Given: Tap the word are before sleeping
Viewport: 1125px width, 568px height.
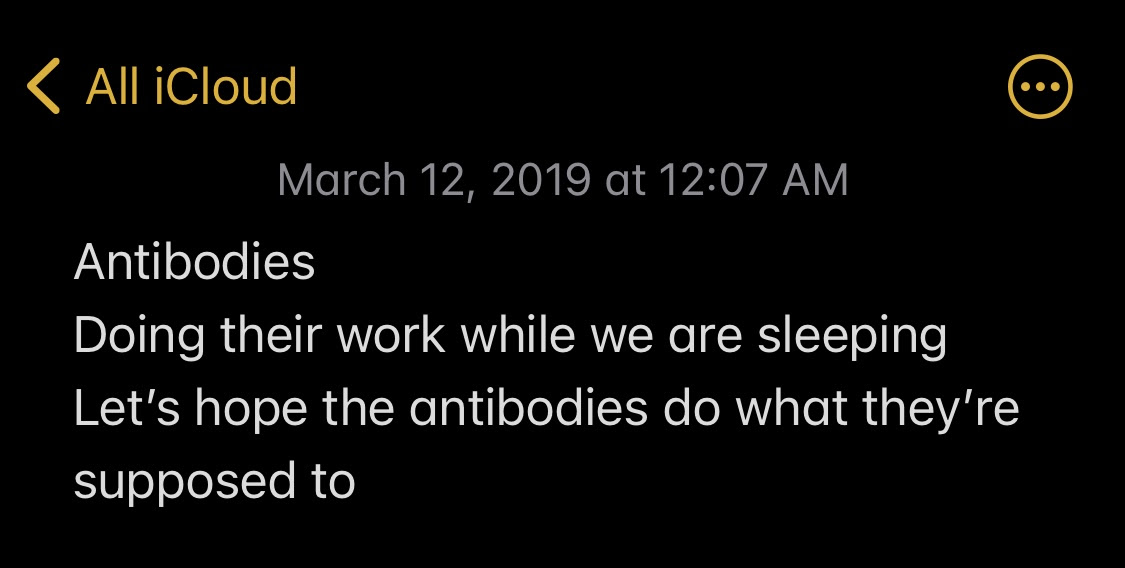Looking at the screenshot, I should (x=705, y=337).
